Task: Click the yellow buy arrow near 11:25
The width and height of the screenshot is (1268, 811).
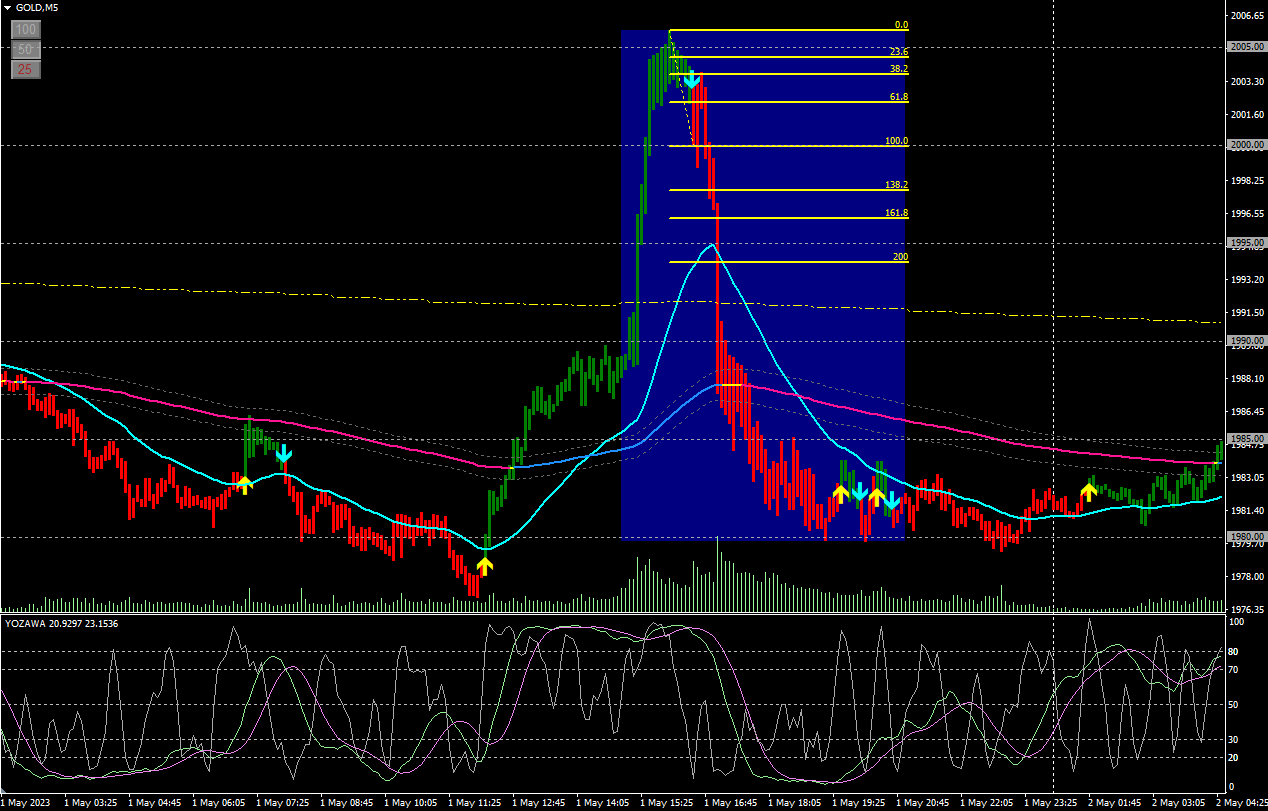Action: 485,566
